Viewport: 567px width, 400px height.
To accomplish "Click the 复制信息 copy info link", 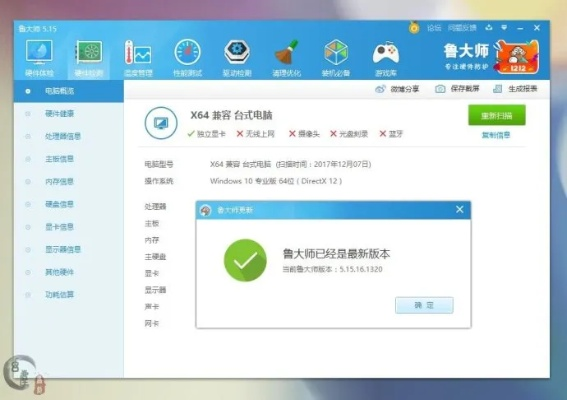I will tap(496, 135).
